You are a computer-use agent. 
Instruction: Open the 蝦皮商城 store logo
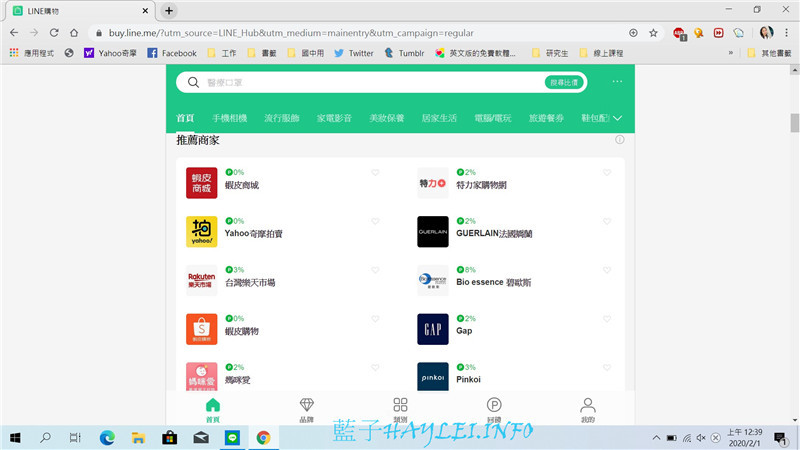coord(202,183)
